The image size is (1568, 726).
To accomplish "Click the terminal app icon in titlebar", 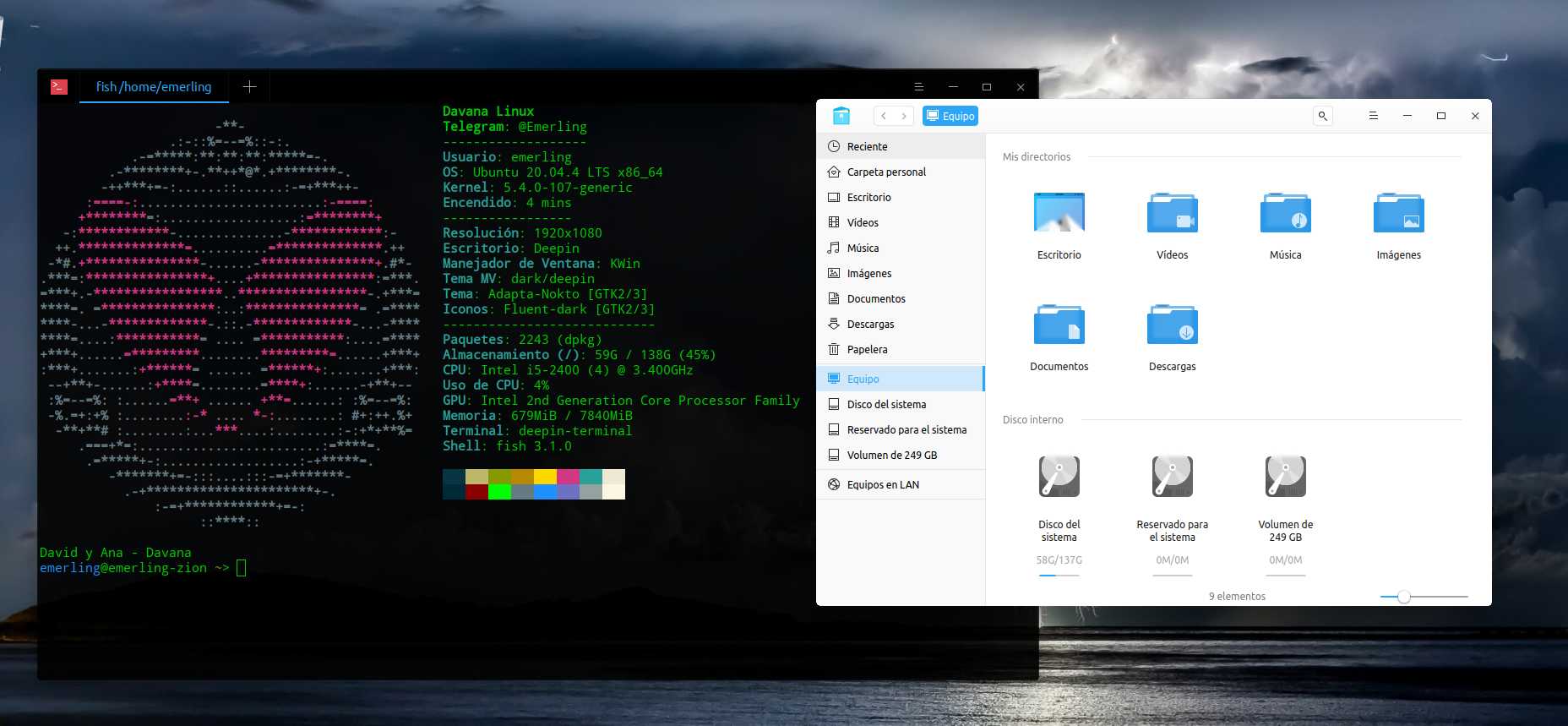I will tap(59, 86).
